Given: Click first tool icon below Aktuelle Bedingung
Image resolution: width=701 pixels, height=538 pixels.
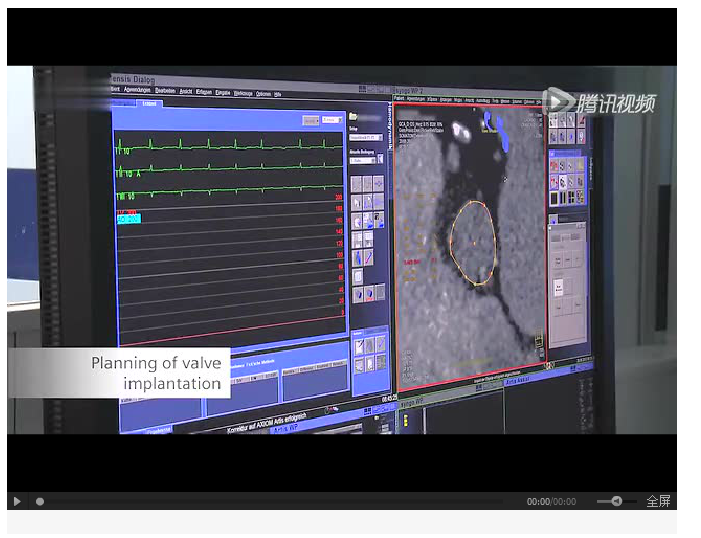Looking at the screenshot, I should (356, 184).
